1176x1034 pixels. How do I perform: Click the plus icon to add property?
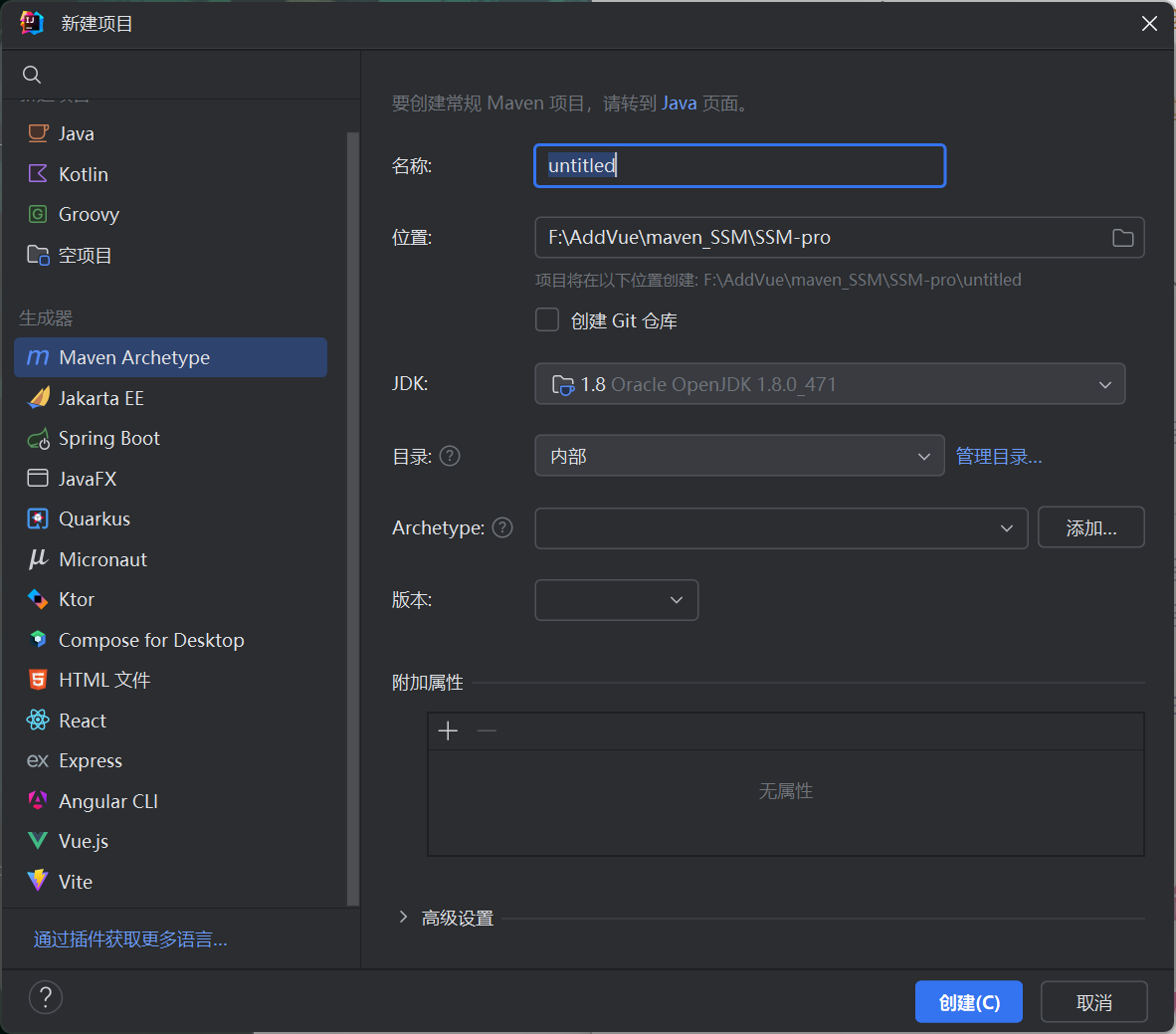click(448, 731)
